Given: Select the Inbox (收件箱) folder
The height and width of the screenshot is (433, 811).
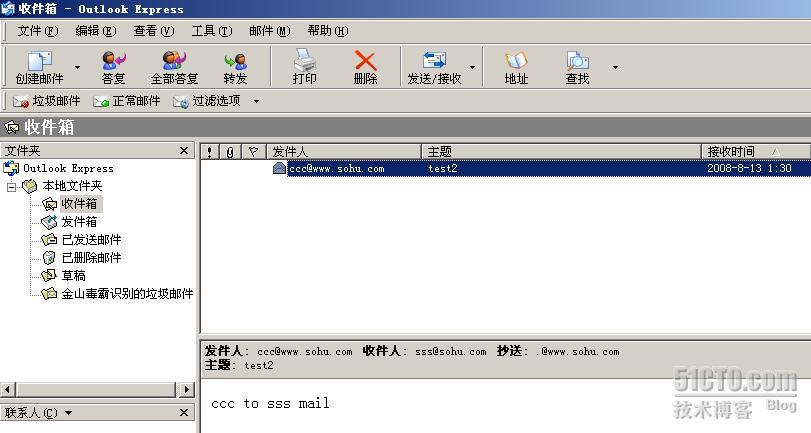Looking at the screenshot, I should click(x=79, y=204).
